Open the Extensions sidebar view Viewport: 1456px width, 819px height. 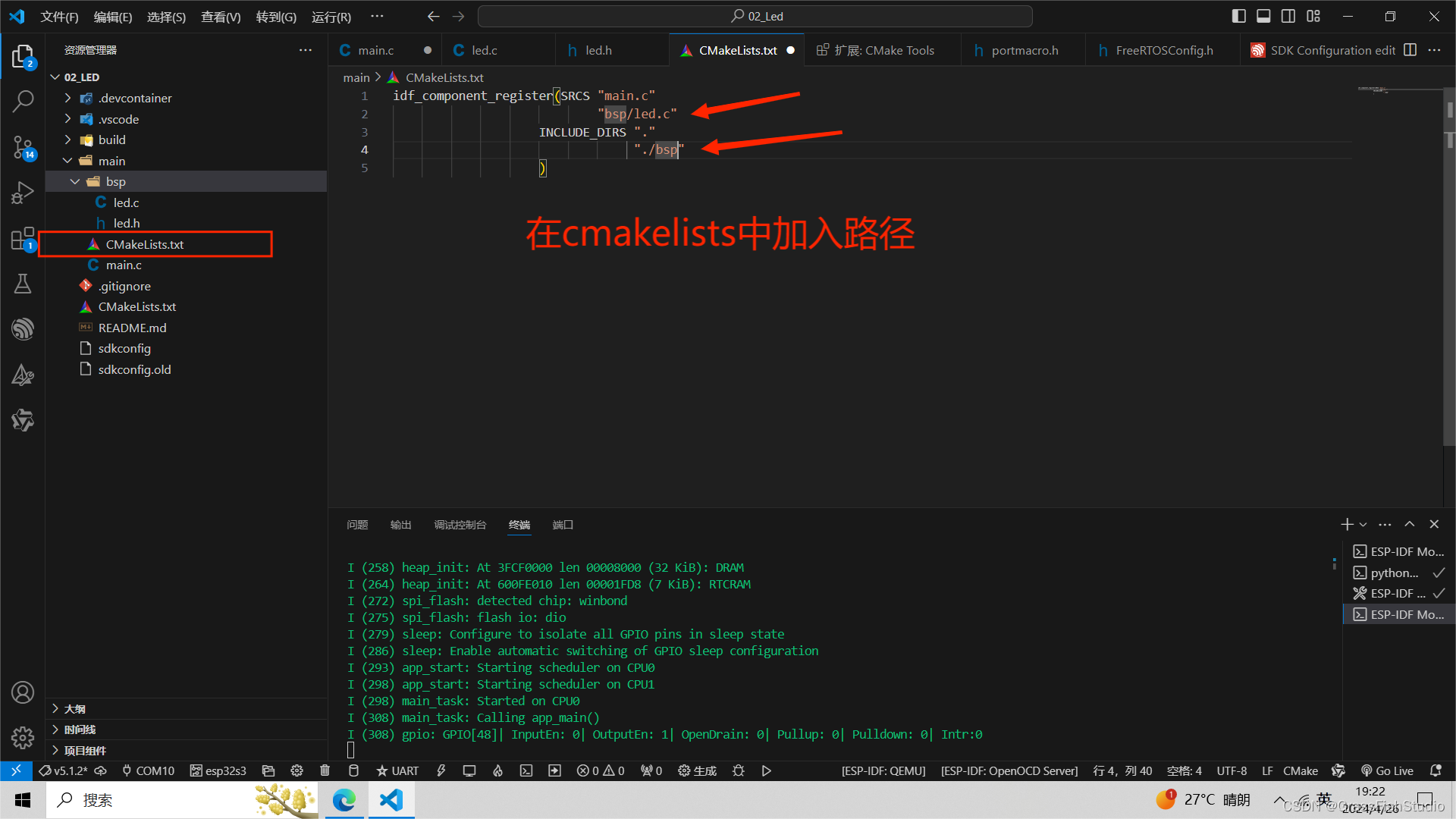pyautogui.click(x=23, y=239)
